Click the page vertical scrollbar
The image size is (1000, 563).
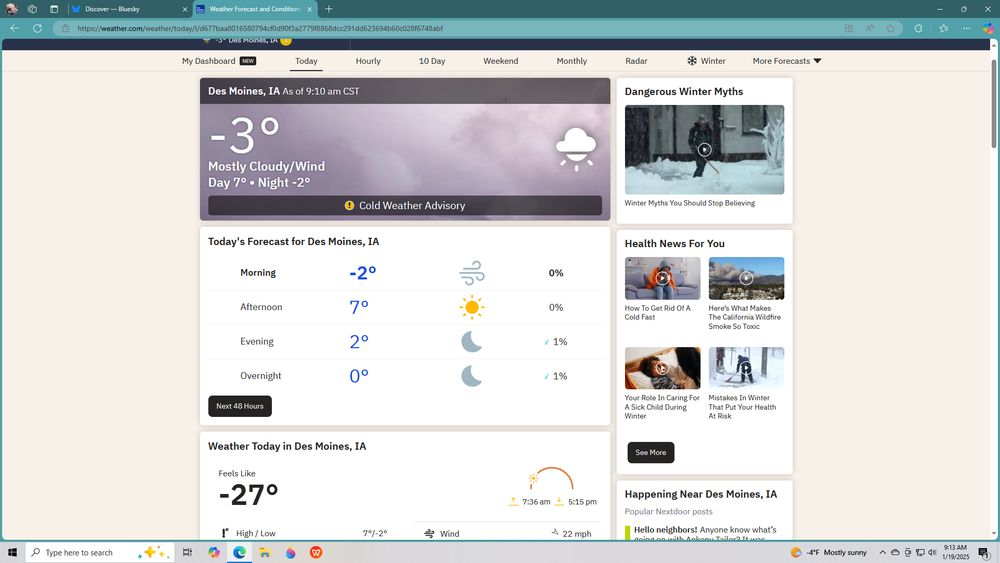pos(994,103)
